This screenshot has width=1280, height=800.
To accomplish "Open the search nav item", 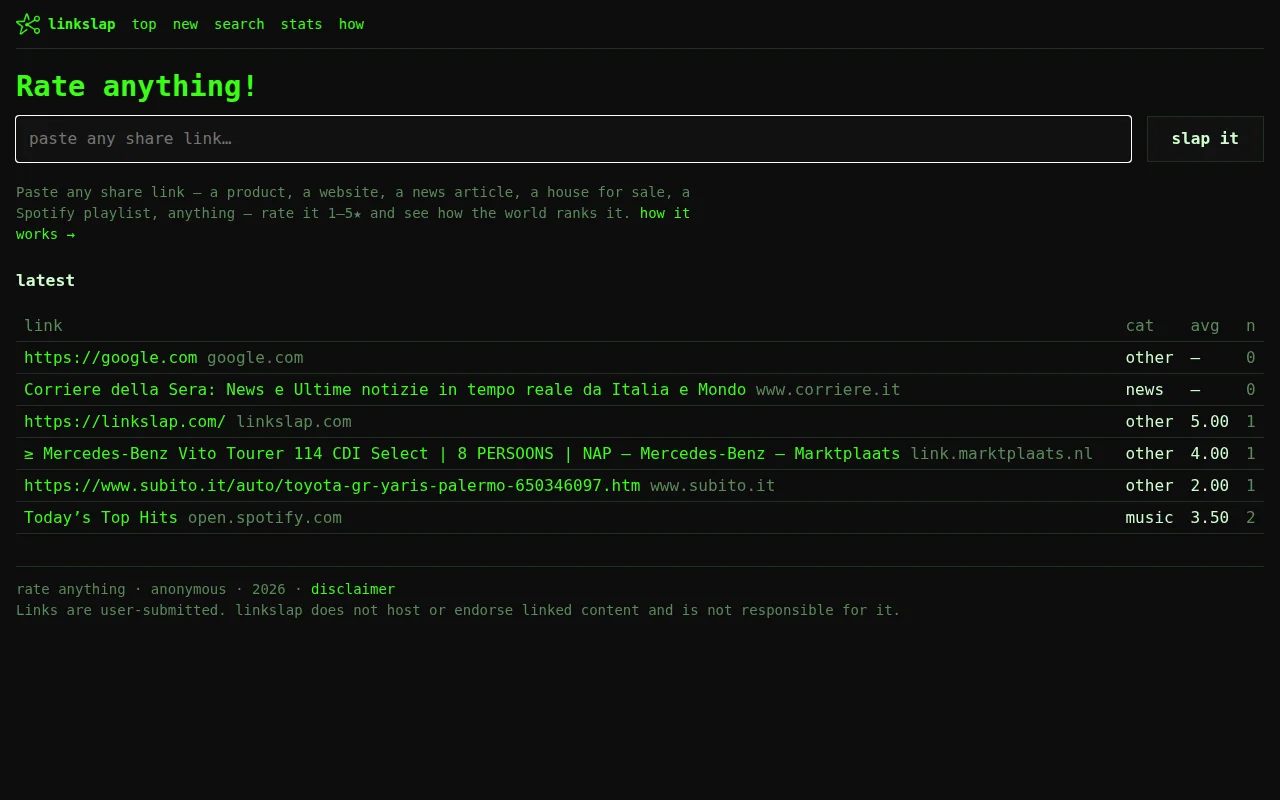I will [x=239, y=24].
